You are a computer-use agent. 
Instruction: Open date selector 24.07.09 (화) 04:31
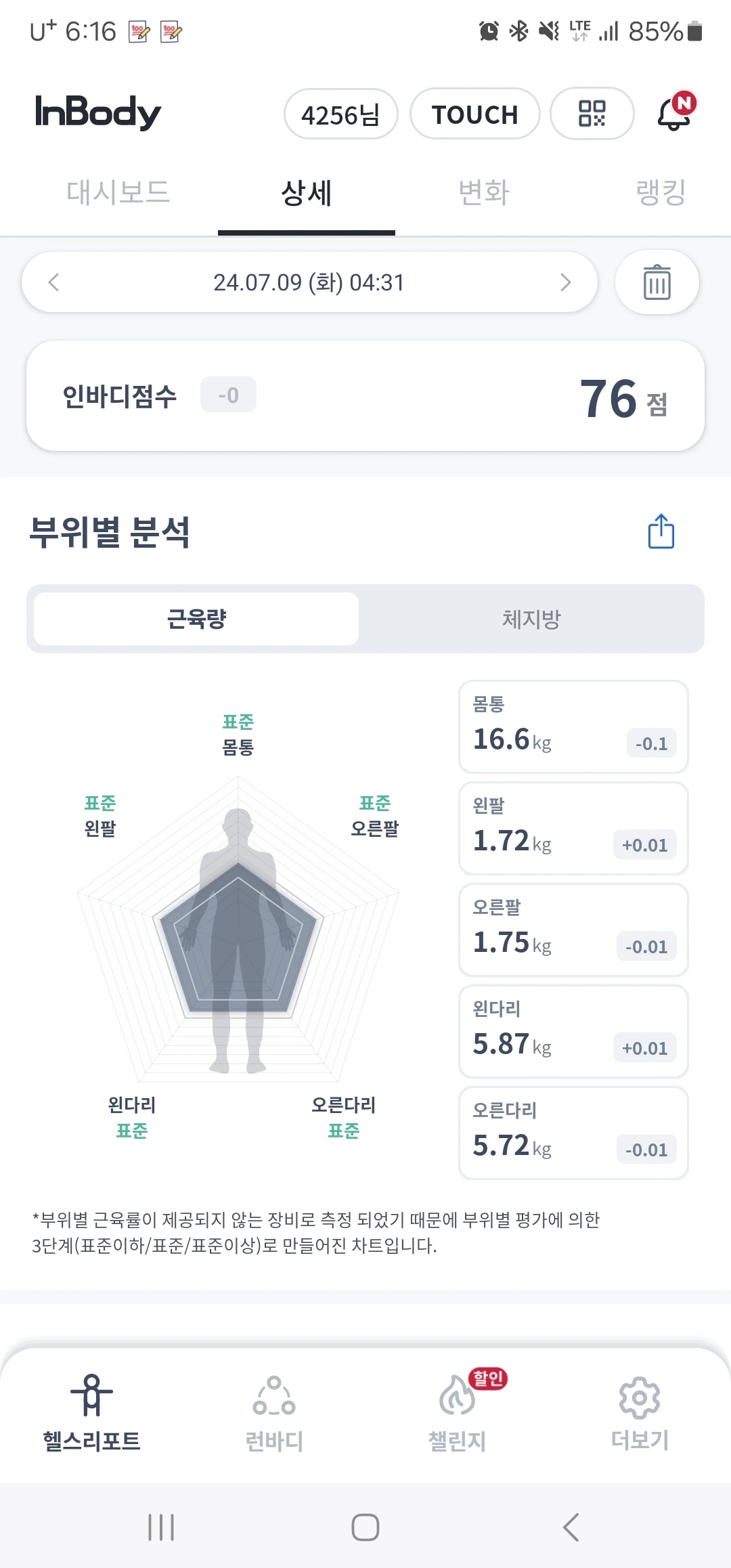(x=309, y=282)
